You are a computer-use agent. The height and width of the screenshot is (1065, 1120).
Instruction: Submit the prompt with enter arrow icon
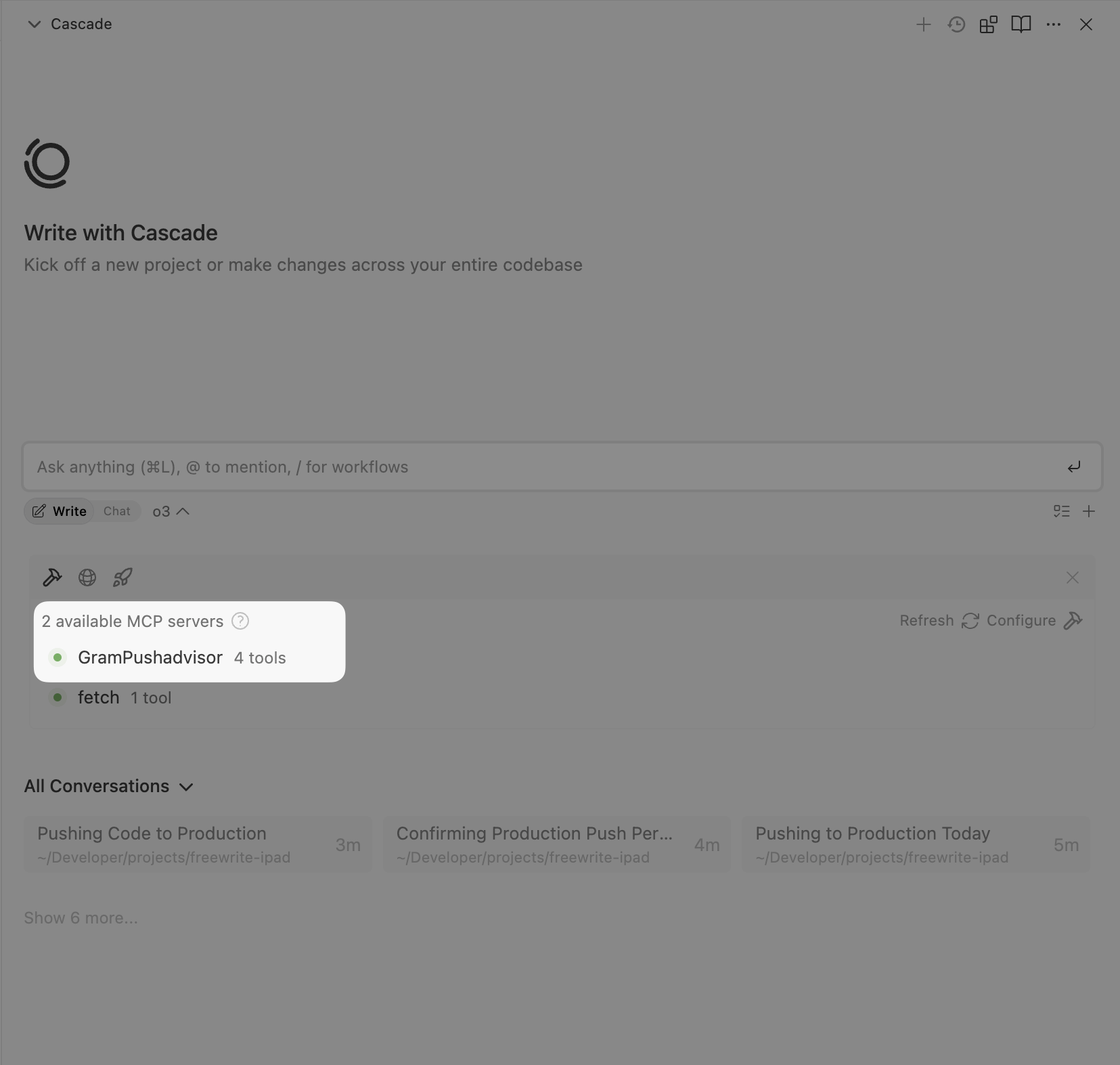point(1074,467)
